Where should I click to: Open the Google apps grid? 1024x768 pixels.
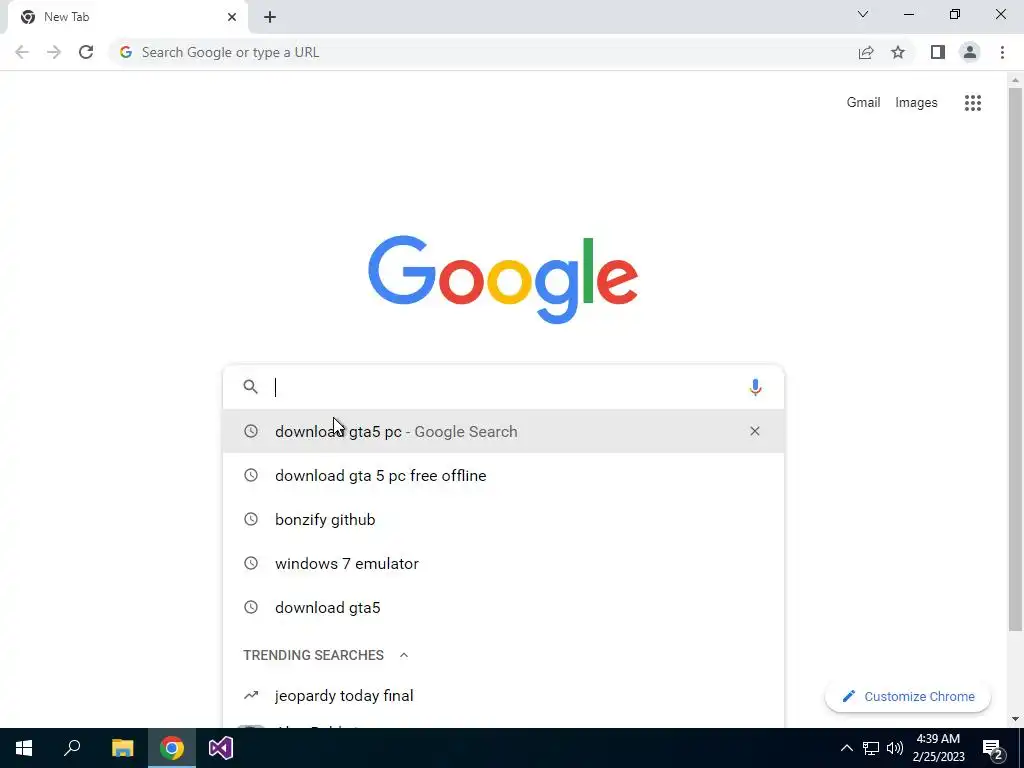tap(972, 103)
